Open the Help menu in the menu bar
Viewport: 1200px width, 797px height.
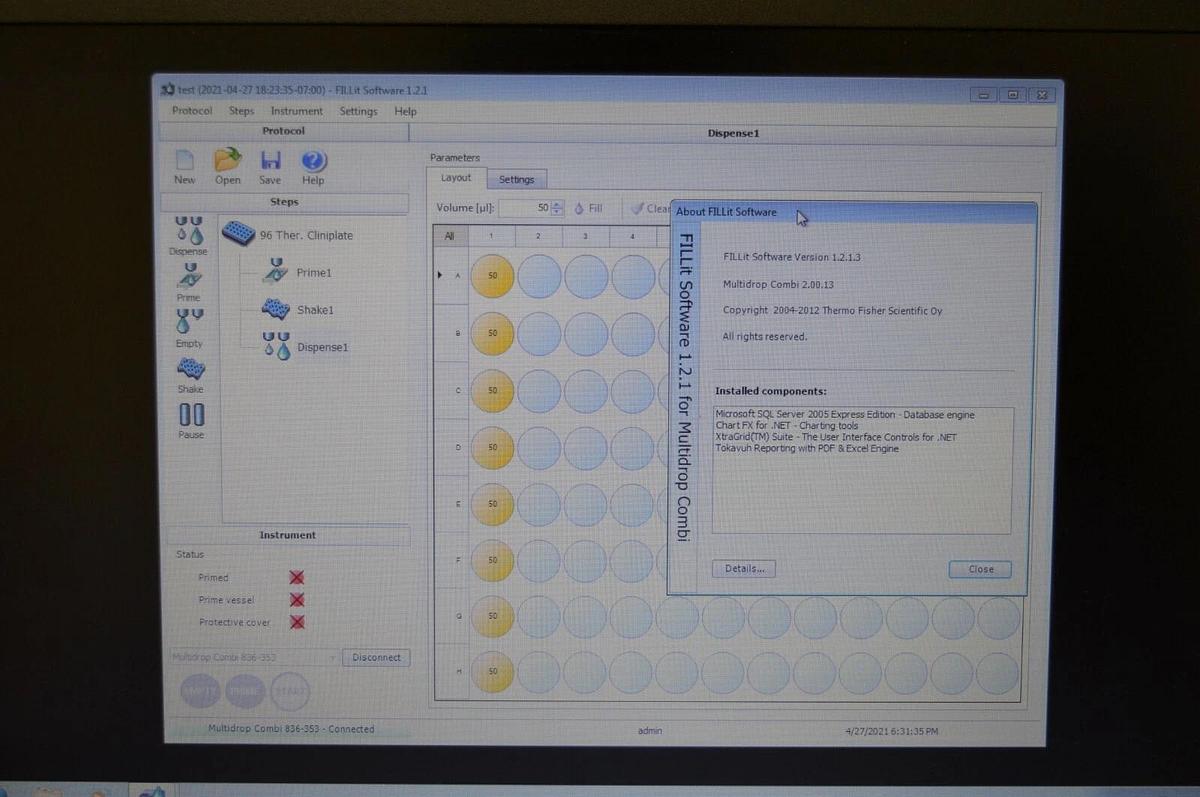coord(405,111)
